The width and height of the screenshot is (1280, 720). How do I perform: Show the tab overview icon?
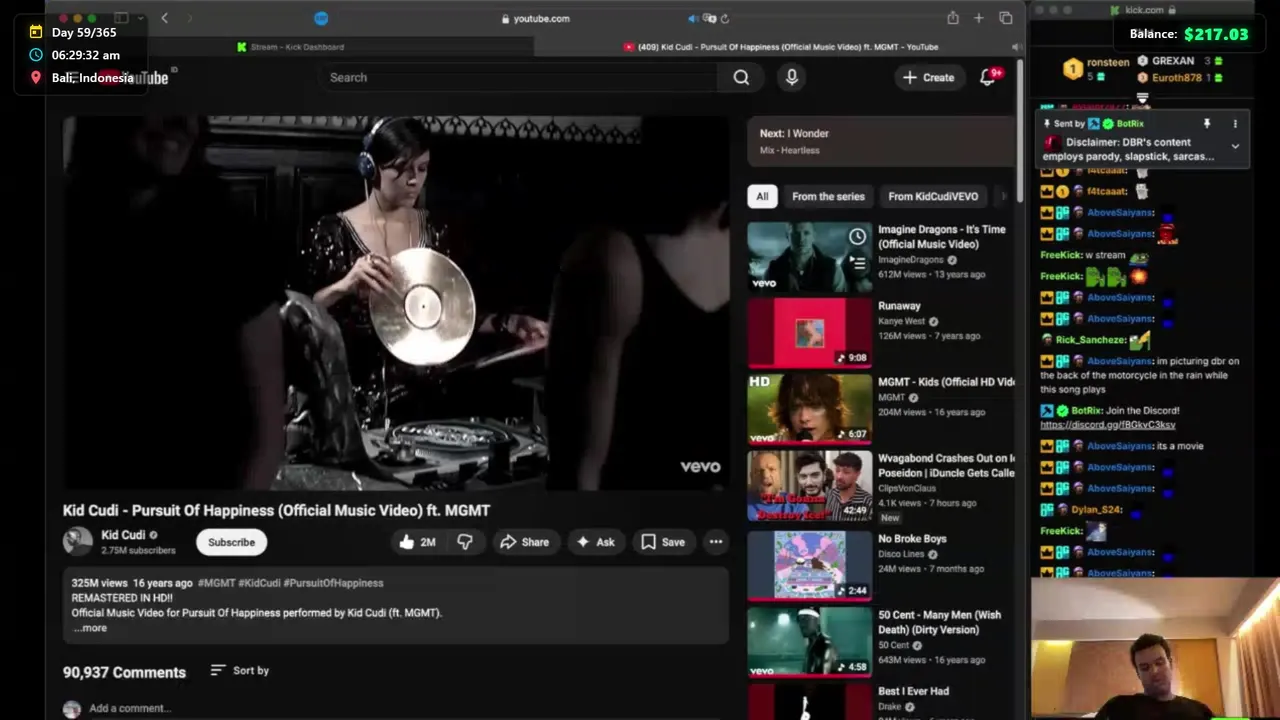[x=1005, y=18]
